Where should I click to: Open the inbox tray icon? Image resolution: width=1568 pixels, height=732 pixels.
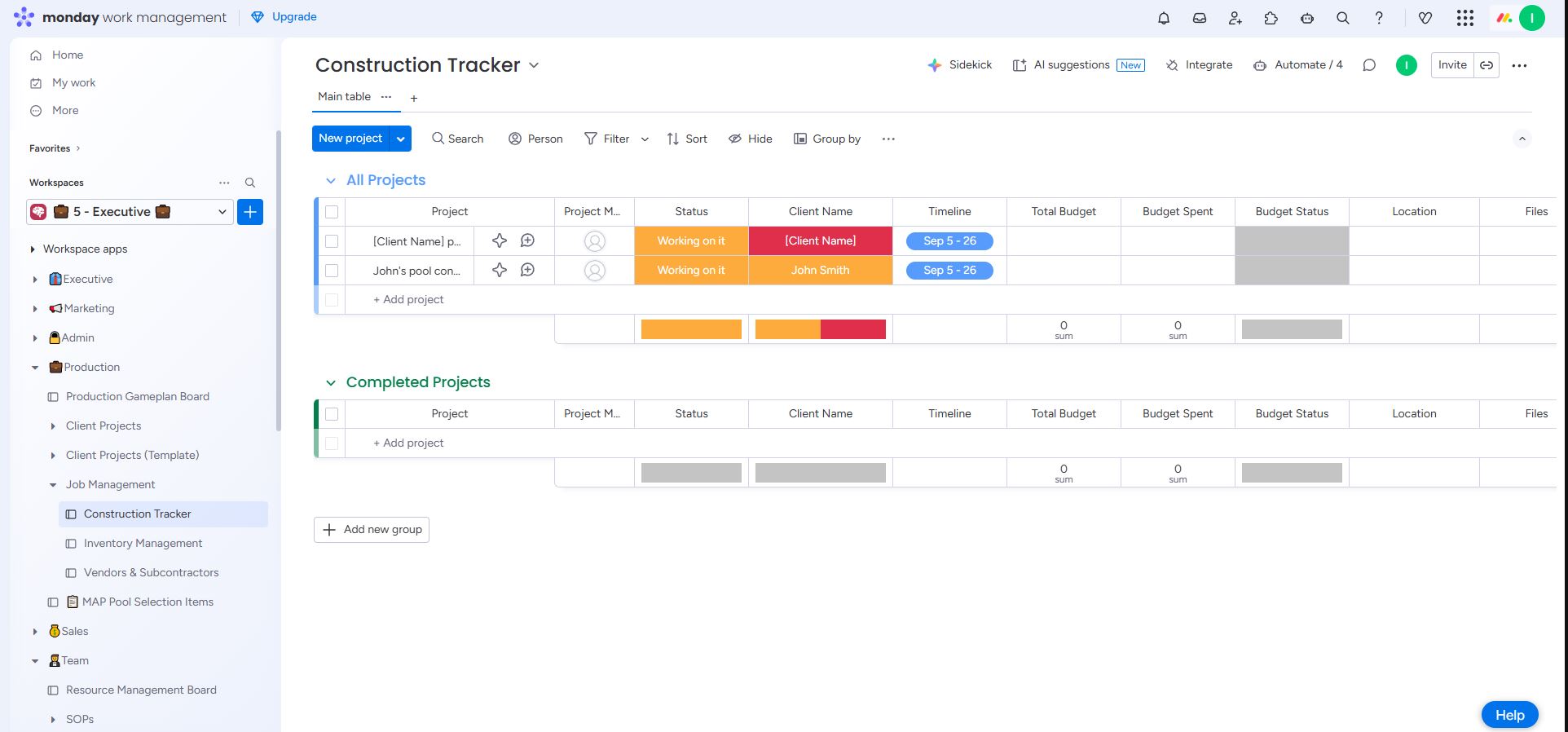(1200, 18)
